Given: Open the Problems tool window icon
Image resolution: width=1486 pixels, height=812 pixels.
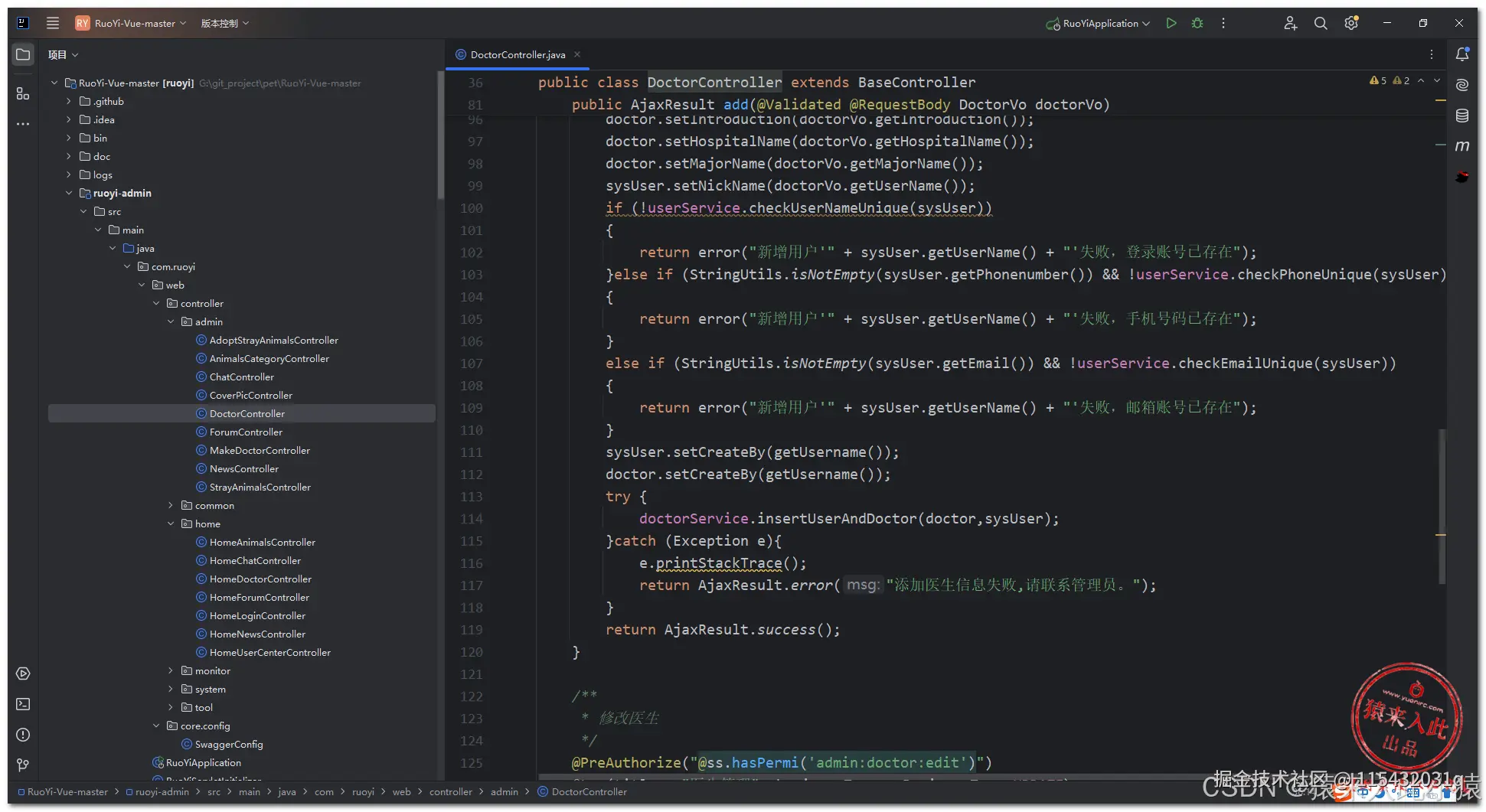Looking at the screenshot, I should point(23,735).
